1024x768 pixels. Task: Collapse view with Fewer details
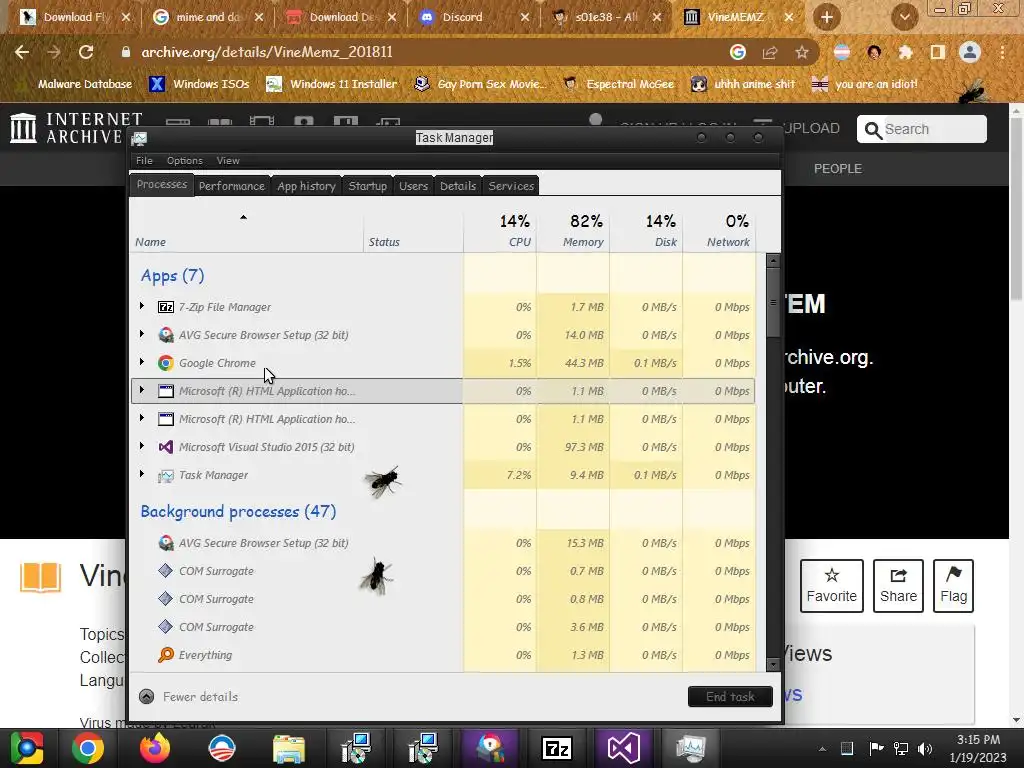pyautogui.click(x=189, y=697)
